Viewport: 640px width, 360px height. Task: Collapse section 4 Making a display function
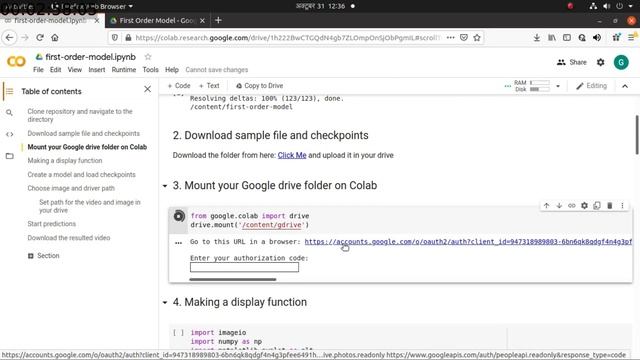(165, 302)
